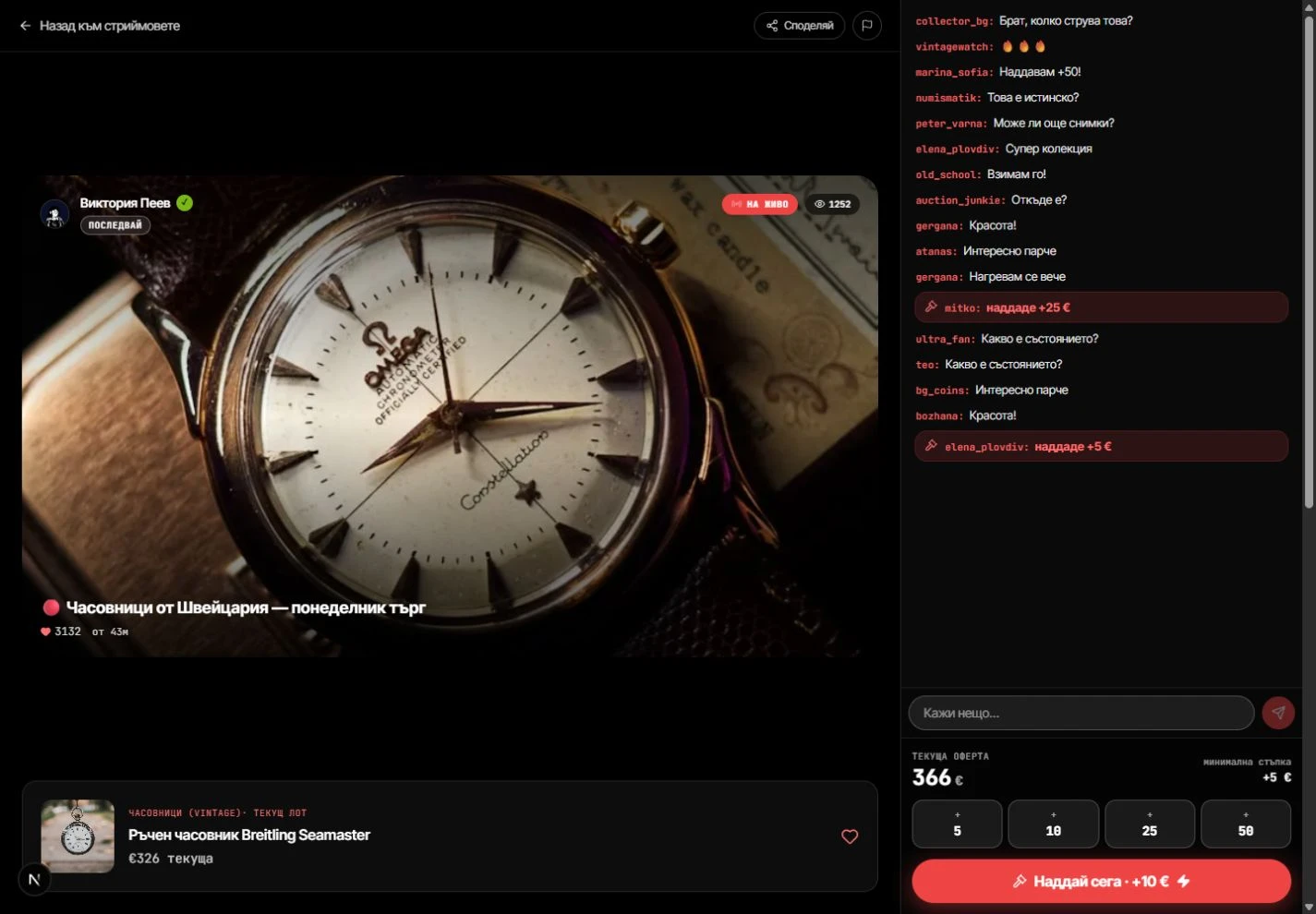Click 'наддаде +25 €' bid text
This screenshot has height=914, width=1316.
[x=1028, y=307]
